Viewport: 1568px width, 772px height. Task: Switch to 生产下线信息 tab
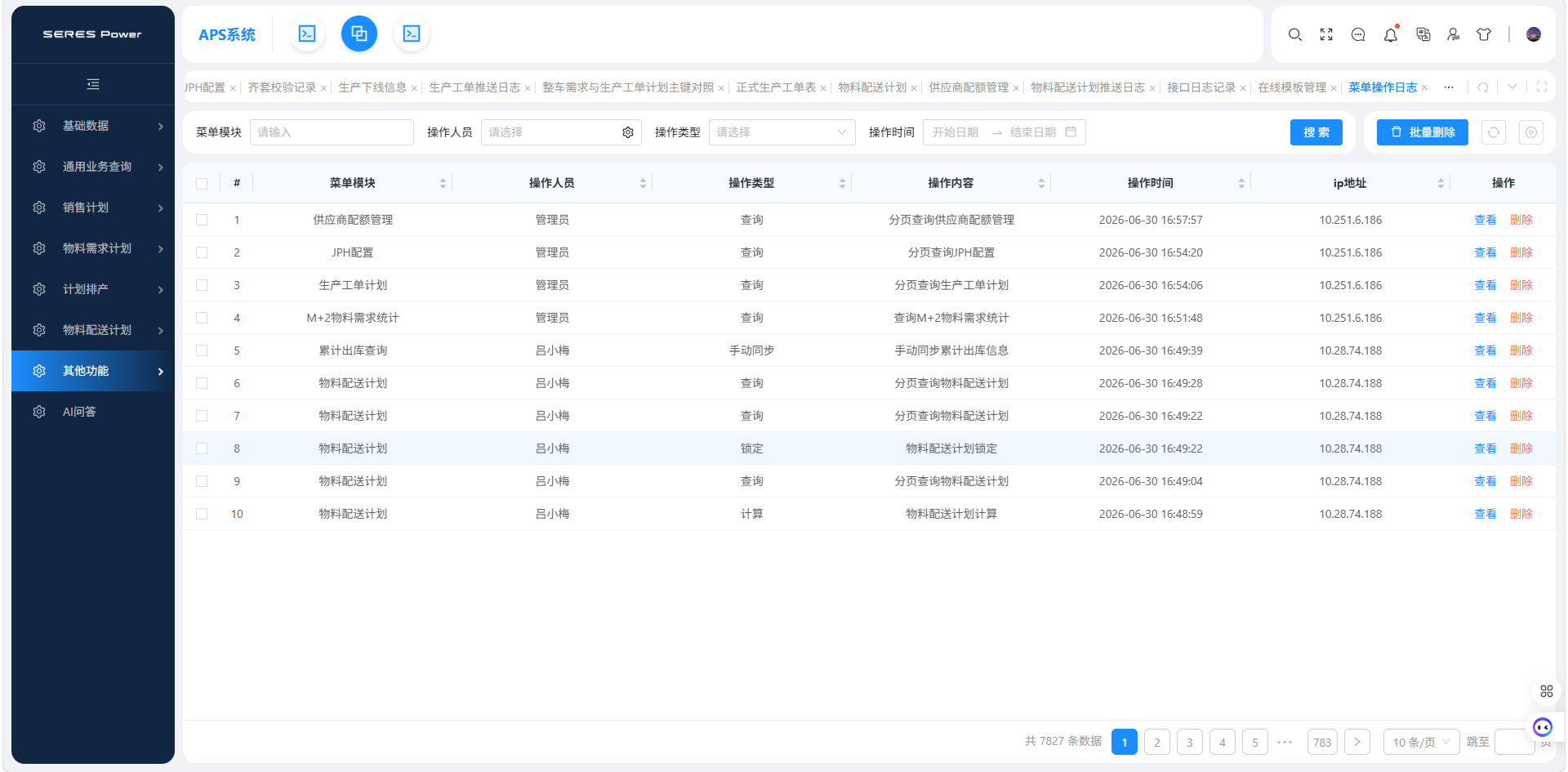372,87
